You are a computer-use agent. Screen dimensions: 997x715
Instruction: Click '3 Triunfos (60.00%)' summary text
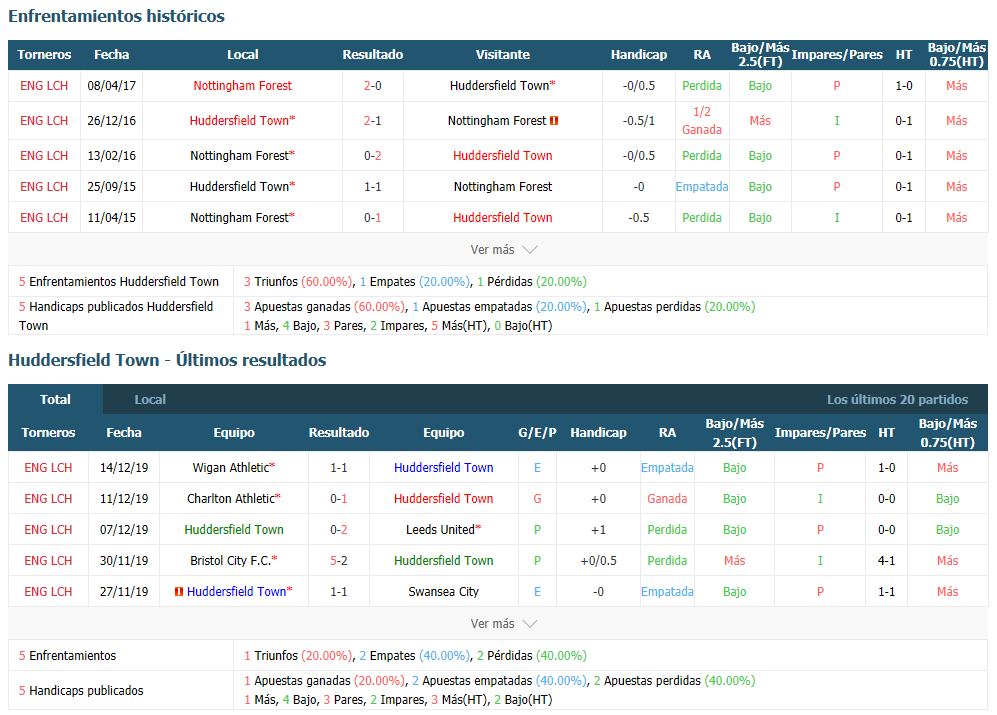point(298,282)
